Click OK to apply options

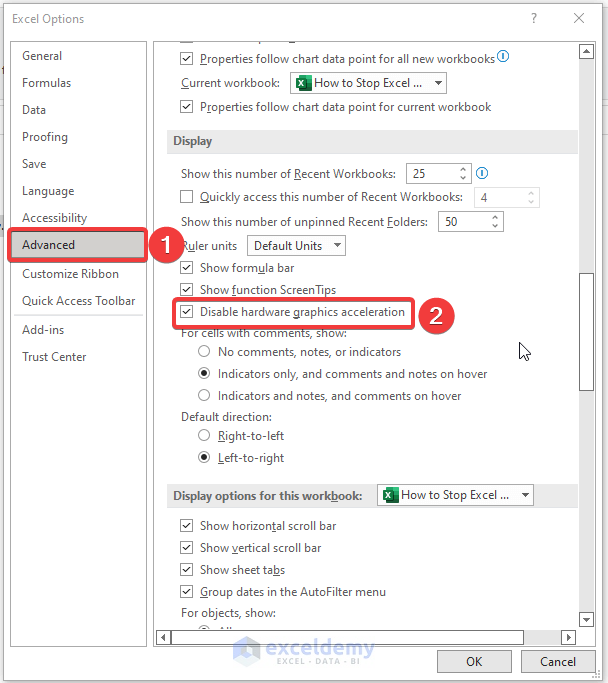coord(474,662)
